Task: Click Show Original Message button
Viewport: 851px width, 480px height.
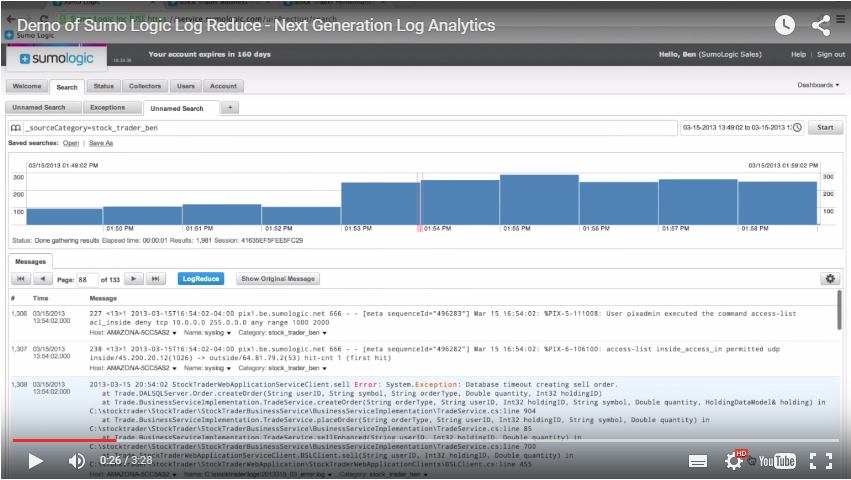Action: [278, 279]
